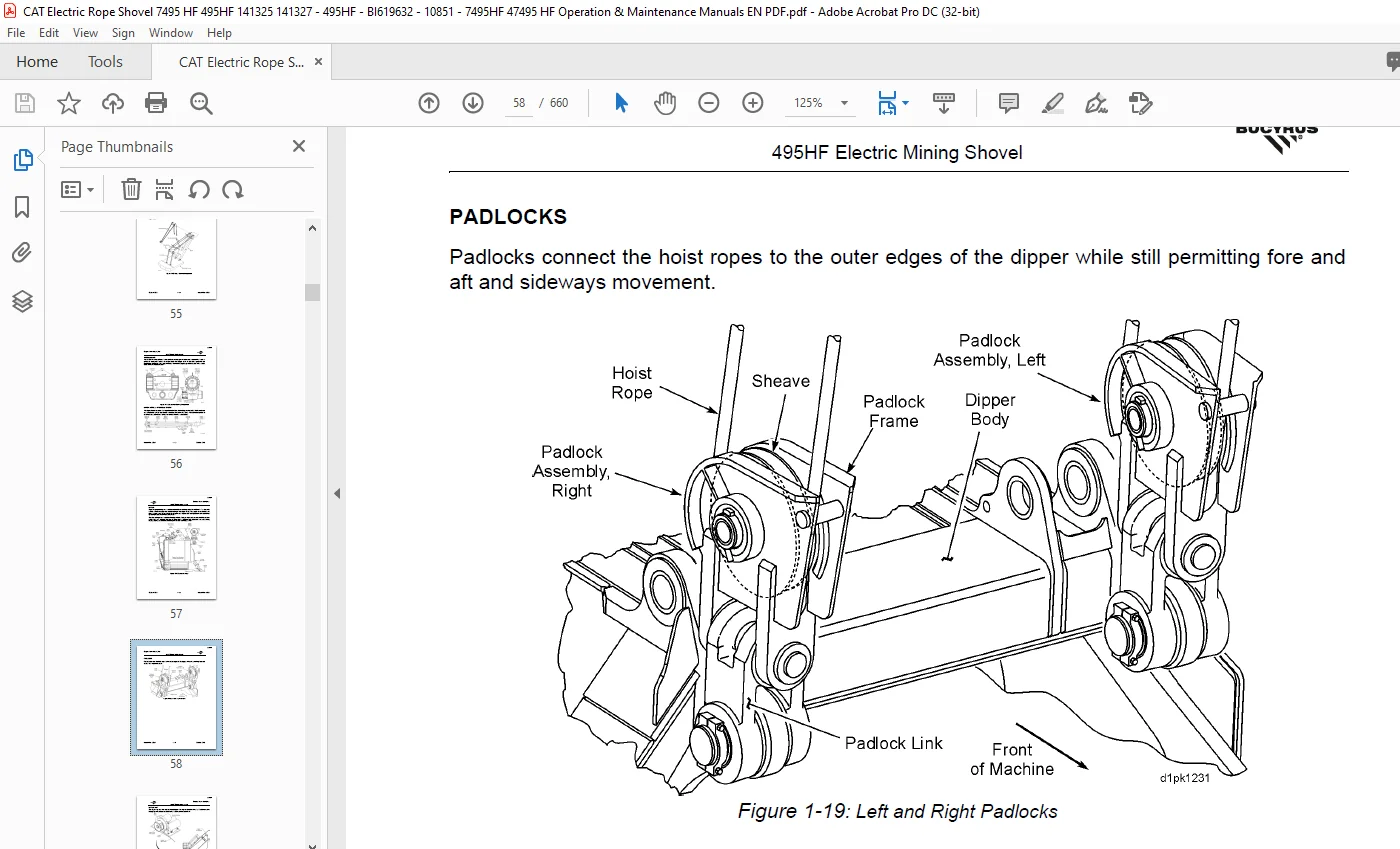This screenshot has width=1400, height=849.
Task: Open the Sign menu
Action: 124,33
